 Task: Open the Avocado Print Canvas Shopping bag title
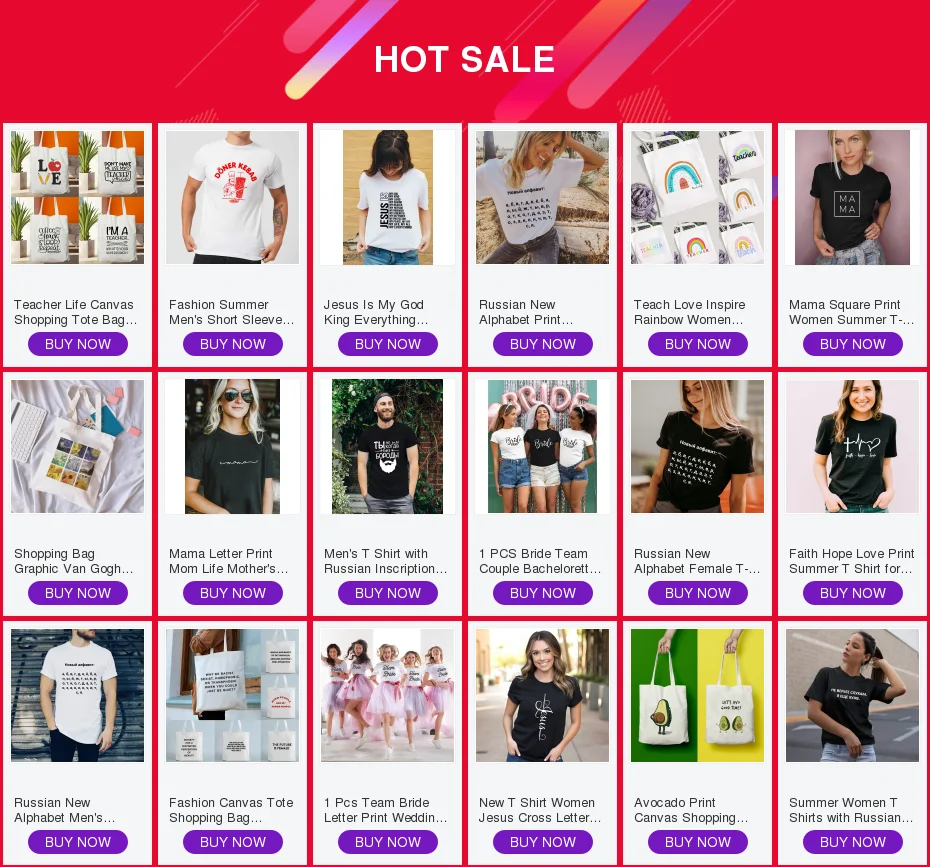coord(691,810)
